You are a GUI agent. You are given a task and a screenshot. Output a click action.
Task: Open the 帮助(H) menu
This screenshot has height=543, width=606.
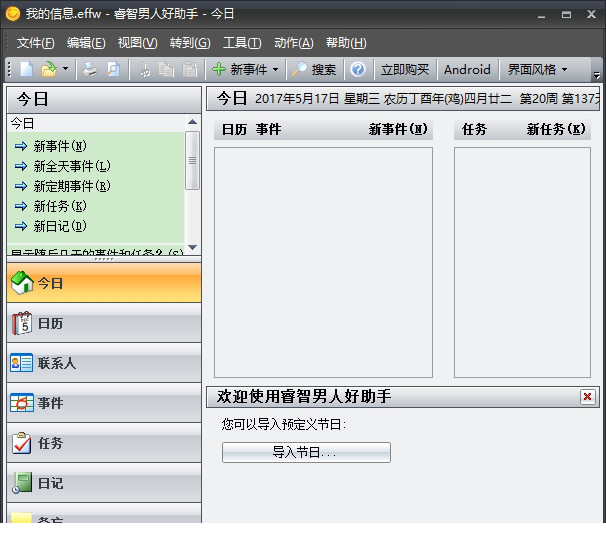(x=346, y=43)
